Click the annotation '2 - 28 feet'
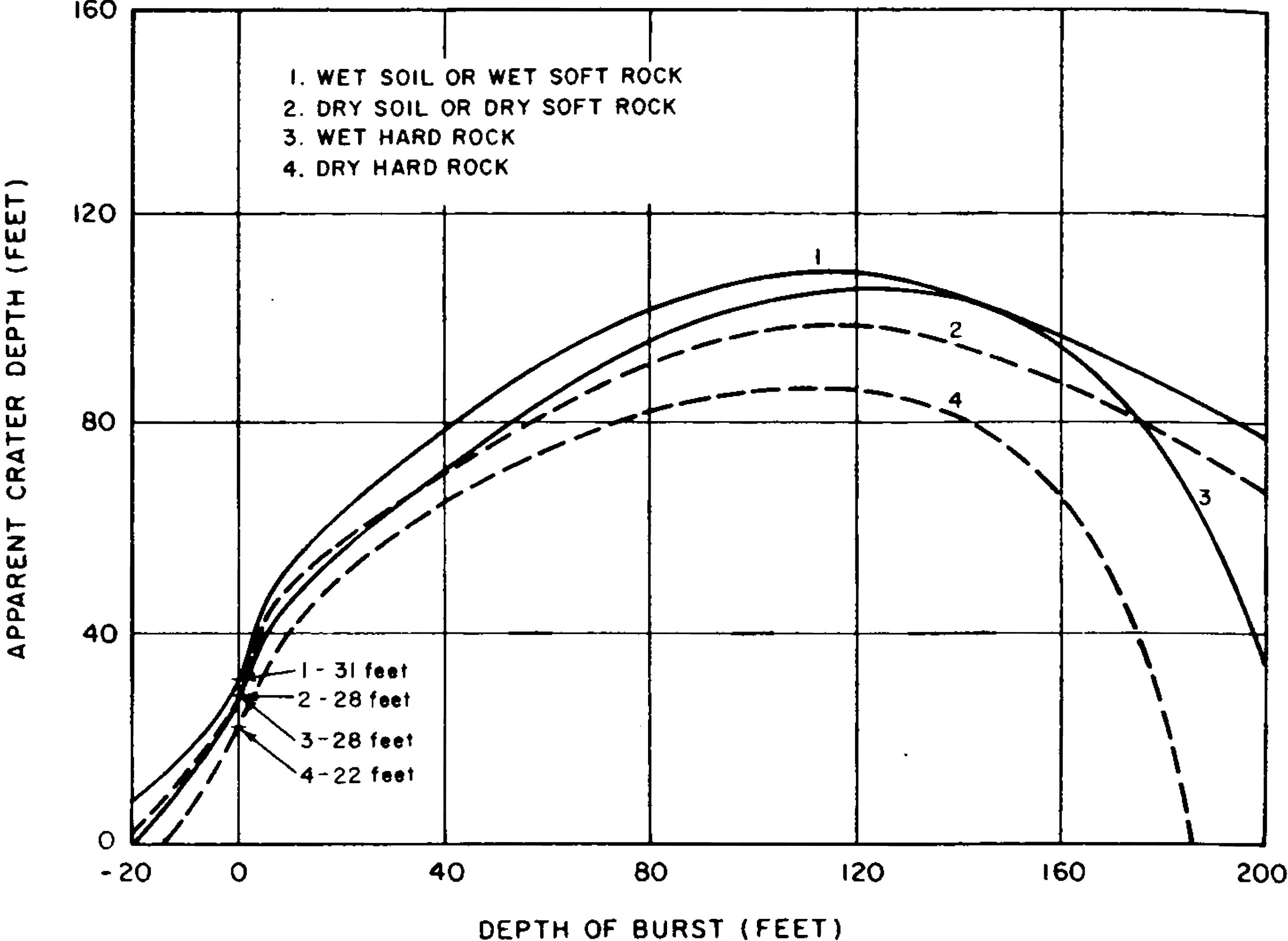Viewport: 1288px width, 941px height. click(x=354, y=699)
